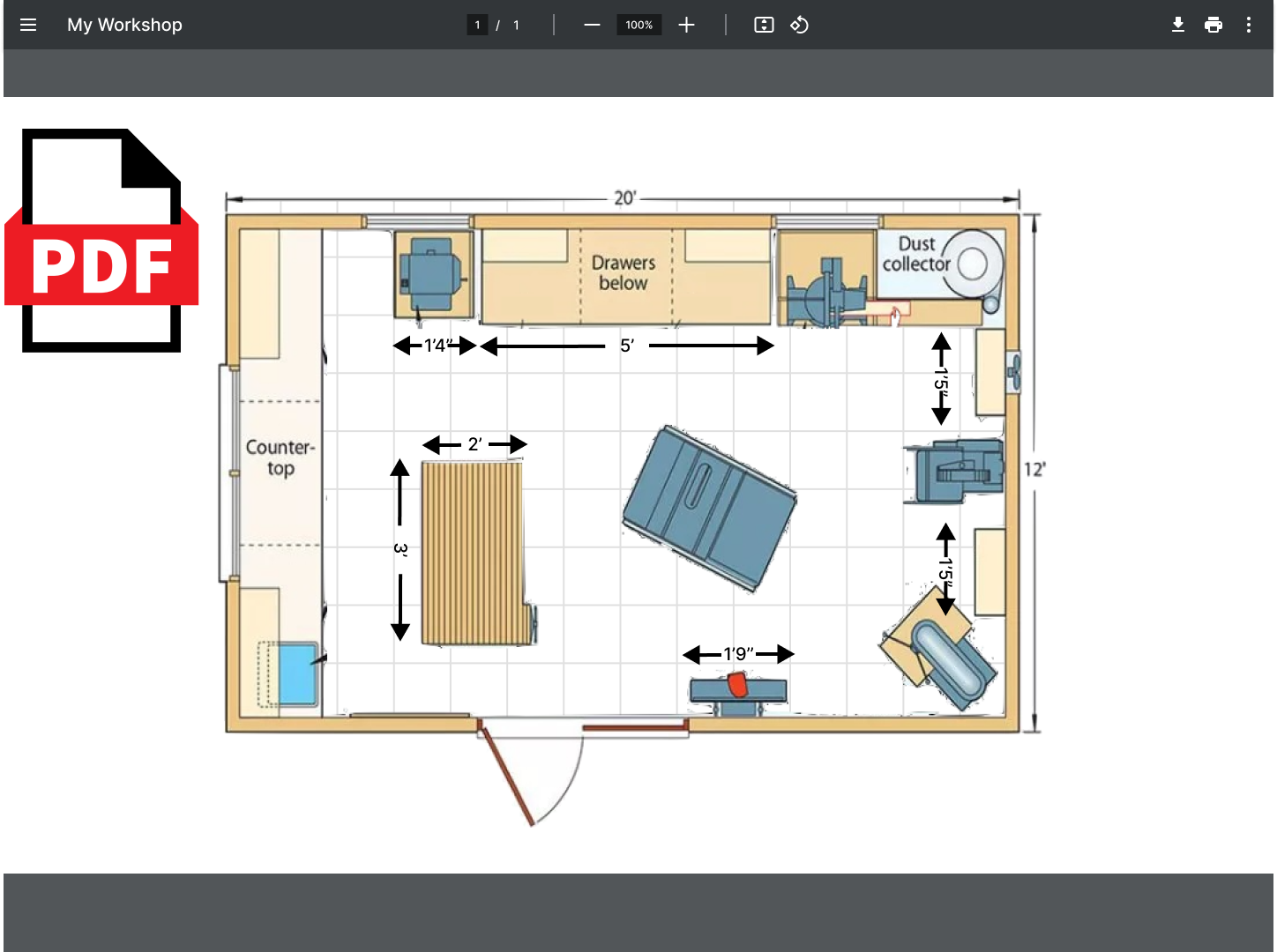Click the 12' height dimension label
Image resolution: width=1277 pixels, height=952 pixels.
(x=1034, y=469)
